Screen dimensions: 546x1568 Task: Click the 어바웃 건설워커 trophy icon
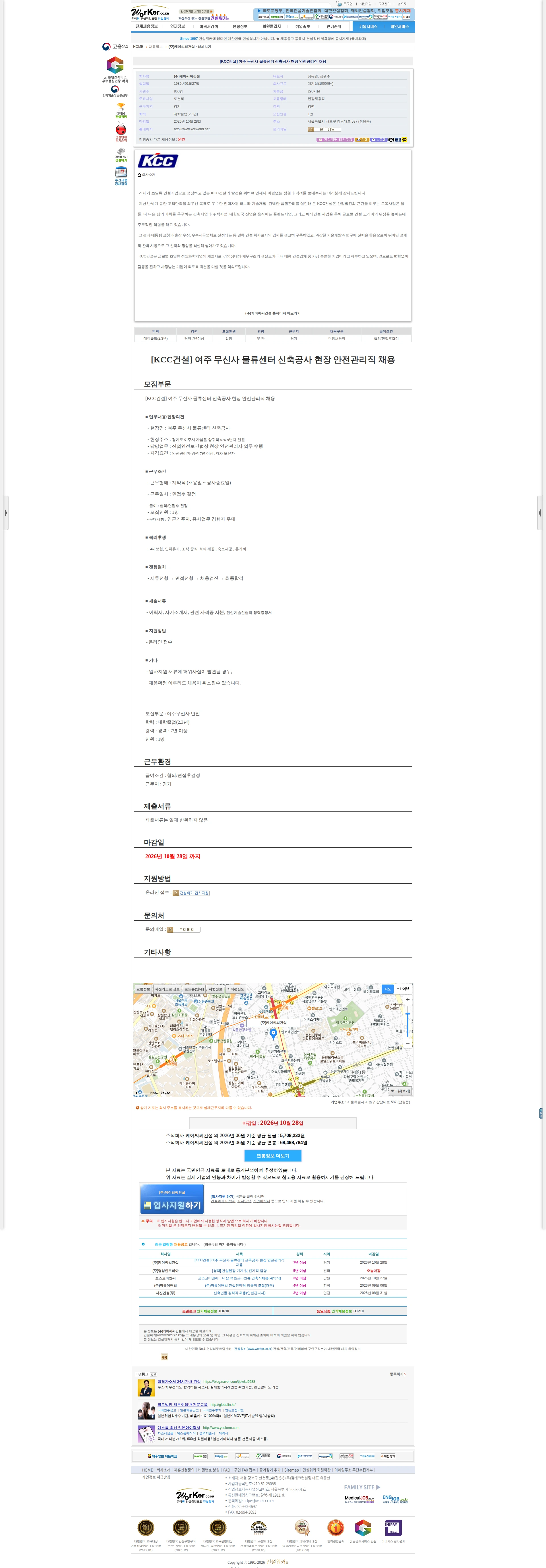(121, 110)
